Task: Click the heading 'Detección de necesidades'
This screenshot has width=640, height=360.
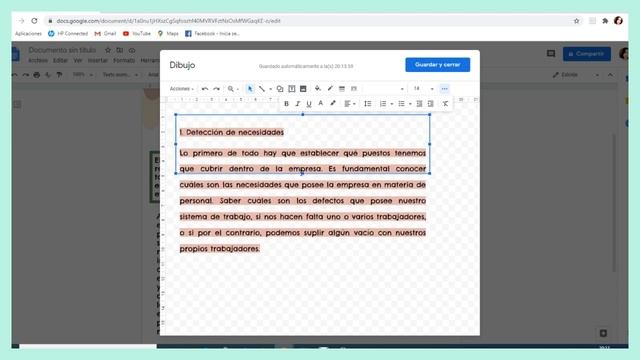Action: coord(235,132)
